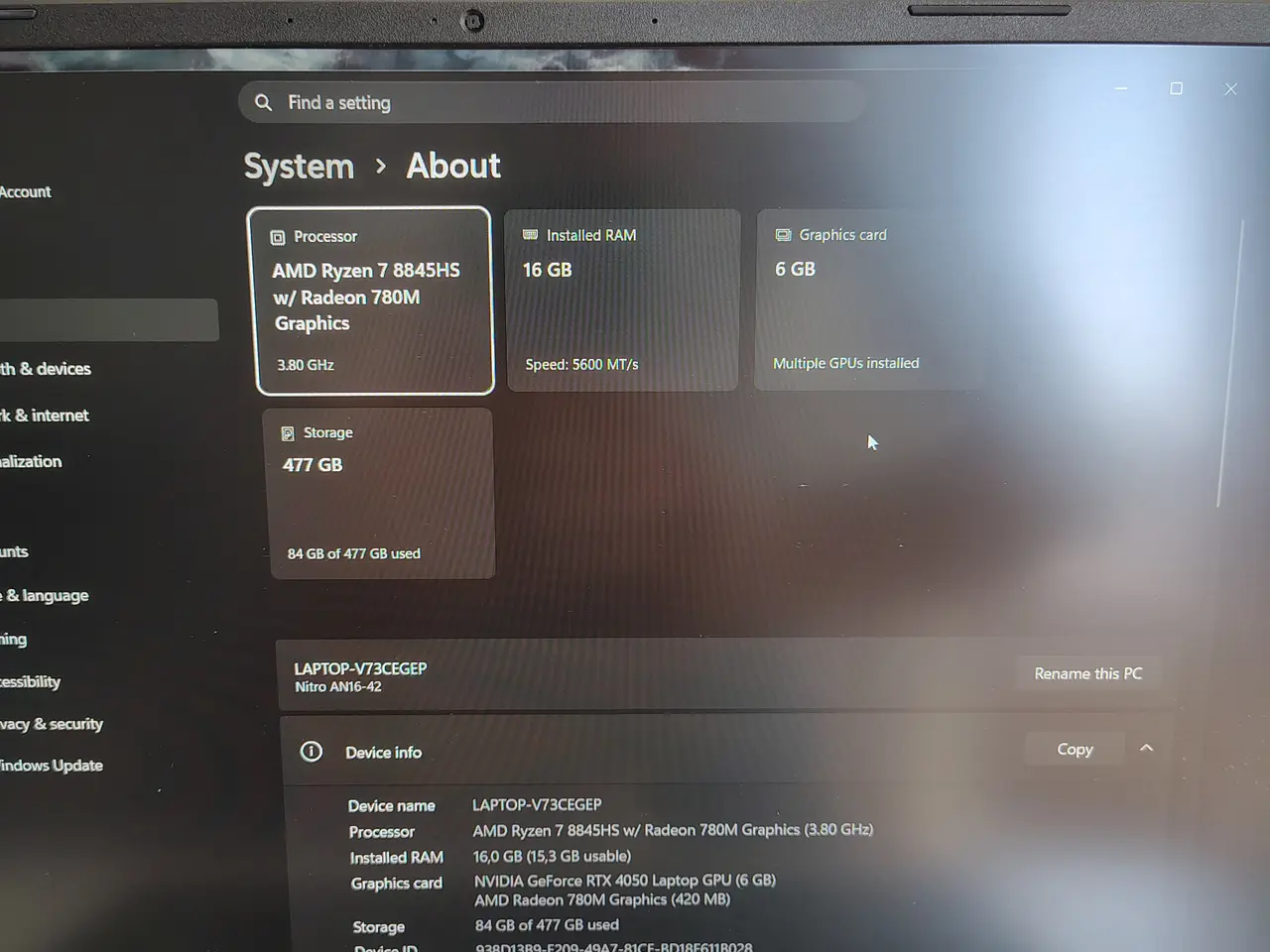The width and height of the screenshot is (1270, 952).
Task: Maximize the Settings window
Action: click(1176, 88)
